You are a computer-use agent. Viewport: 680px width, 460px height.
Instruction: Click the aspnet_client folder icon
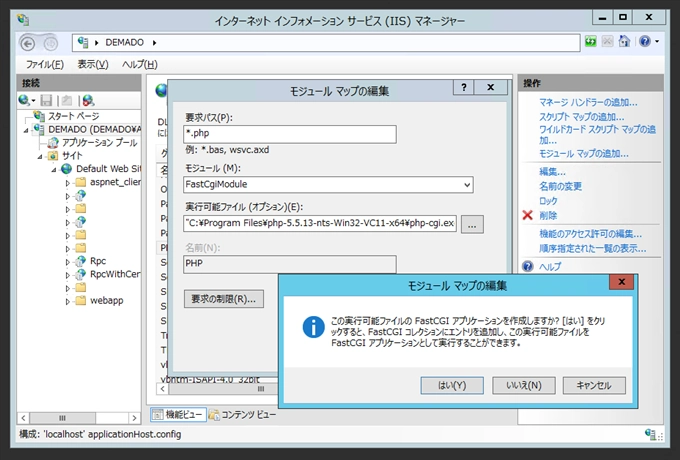(x=81, y=182)
